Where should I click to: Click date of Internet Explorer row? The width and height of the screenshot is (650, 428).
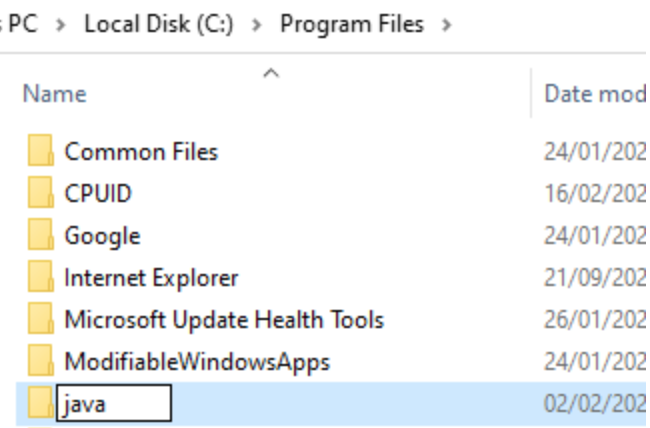click(594, 277)
